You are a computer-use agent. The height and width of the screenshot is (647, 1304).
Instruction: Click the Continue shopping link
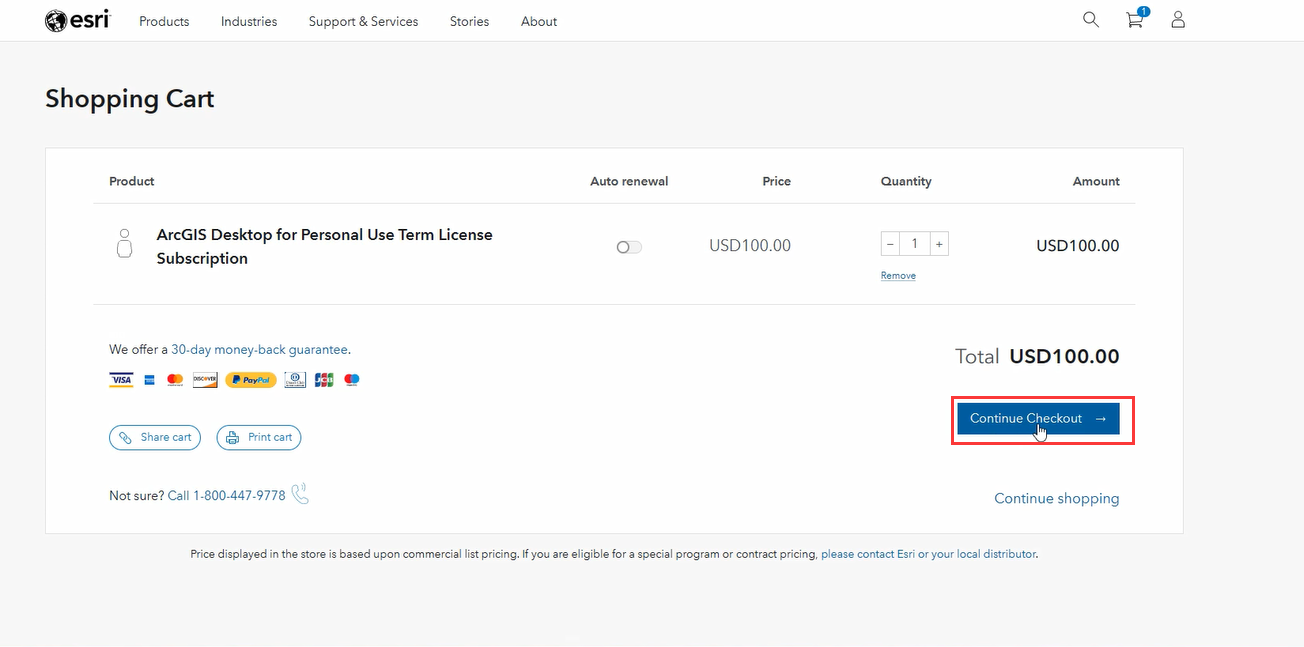[x=1057, y=498]
